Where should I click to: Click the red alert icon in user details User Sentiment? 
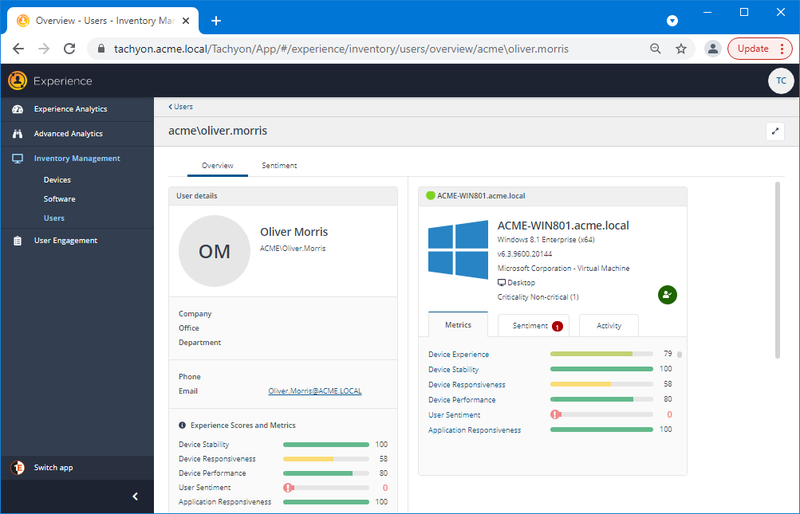tap(288, 488)
